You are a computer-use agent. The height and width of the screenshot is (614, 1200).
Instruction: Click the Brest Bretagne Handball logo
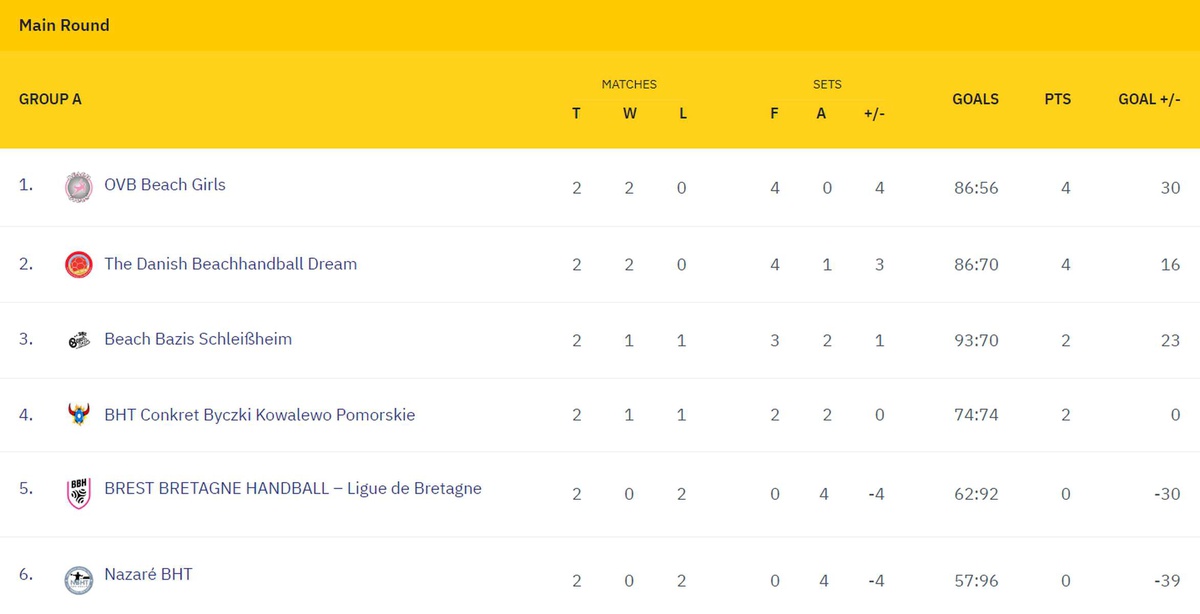[78, 491]
